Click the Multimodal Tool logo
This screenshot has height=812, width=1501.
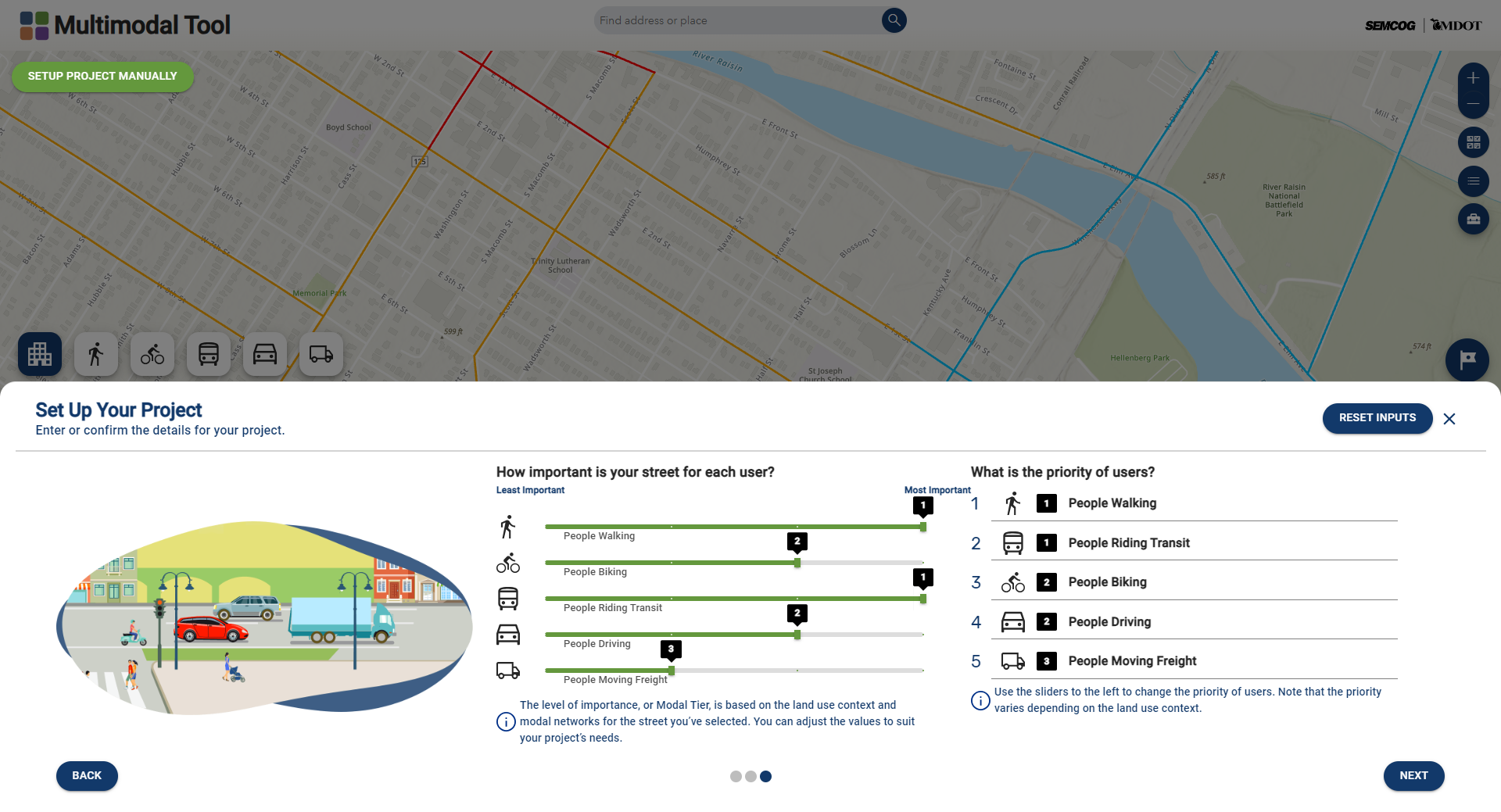[125, 25]
